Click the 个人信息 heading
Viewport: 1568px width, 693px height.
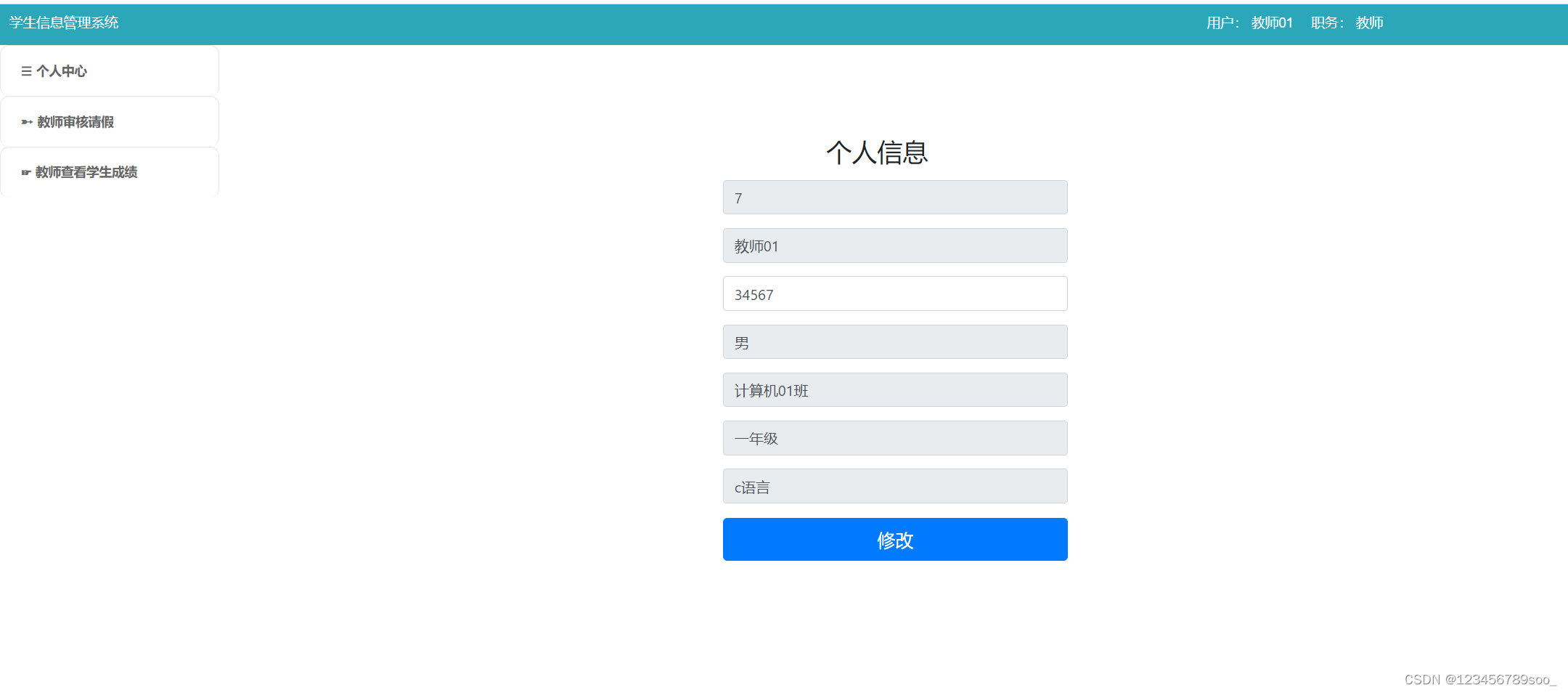877,153
